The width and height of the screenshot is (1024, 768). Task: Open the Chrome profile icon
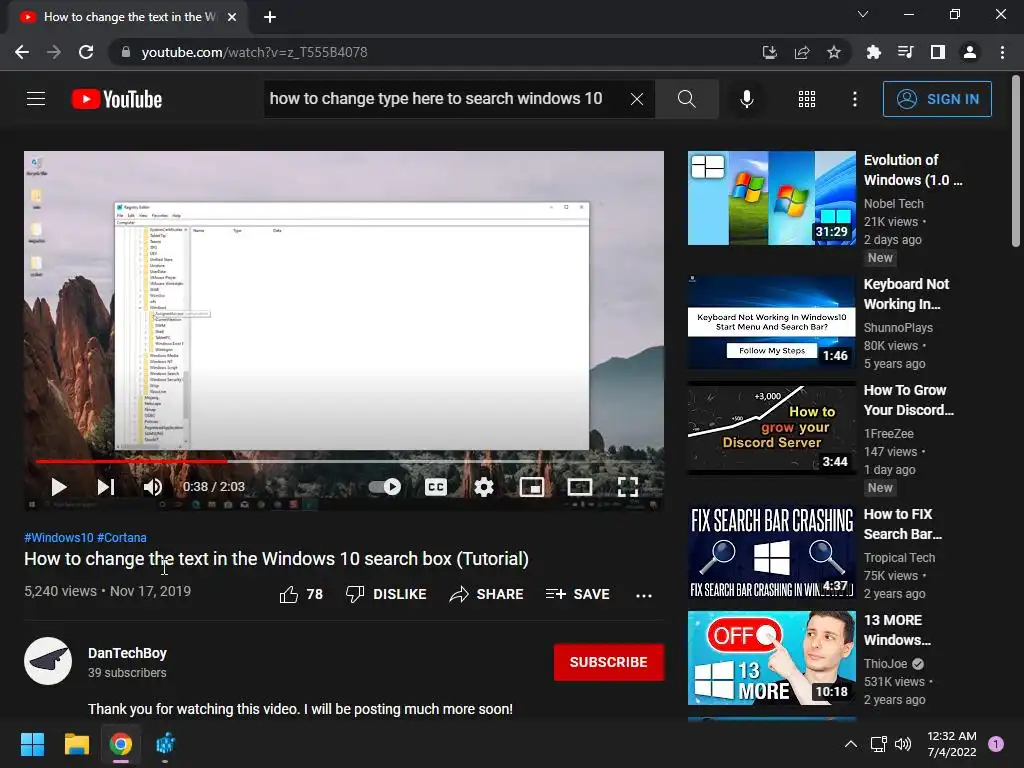tap(970, 52)
